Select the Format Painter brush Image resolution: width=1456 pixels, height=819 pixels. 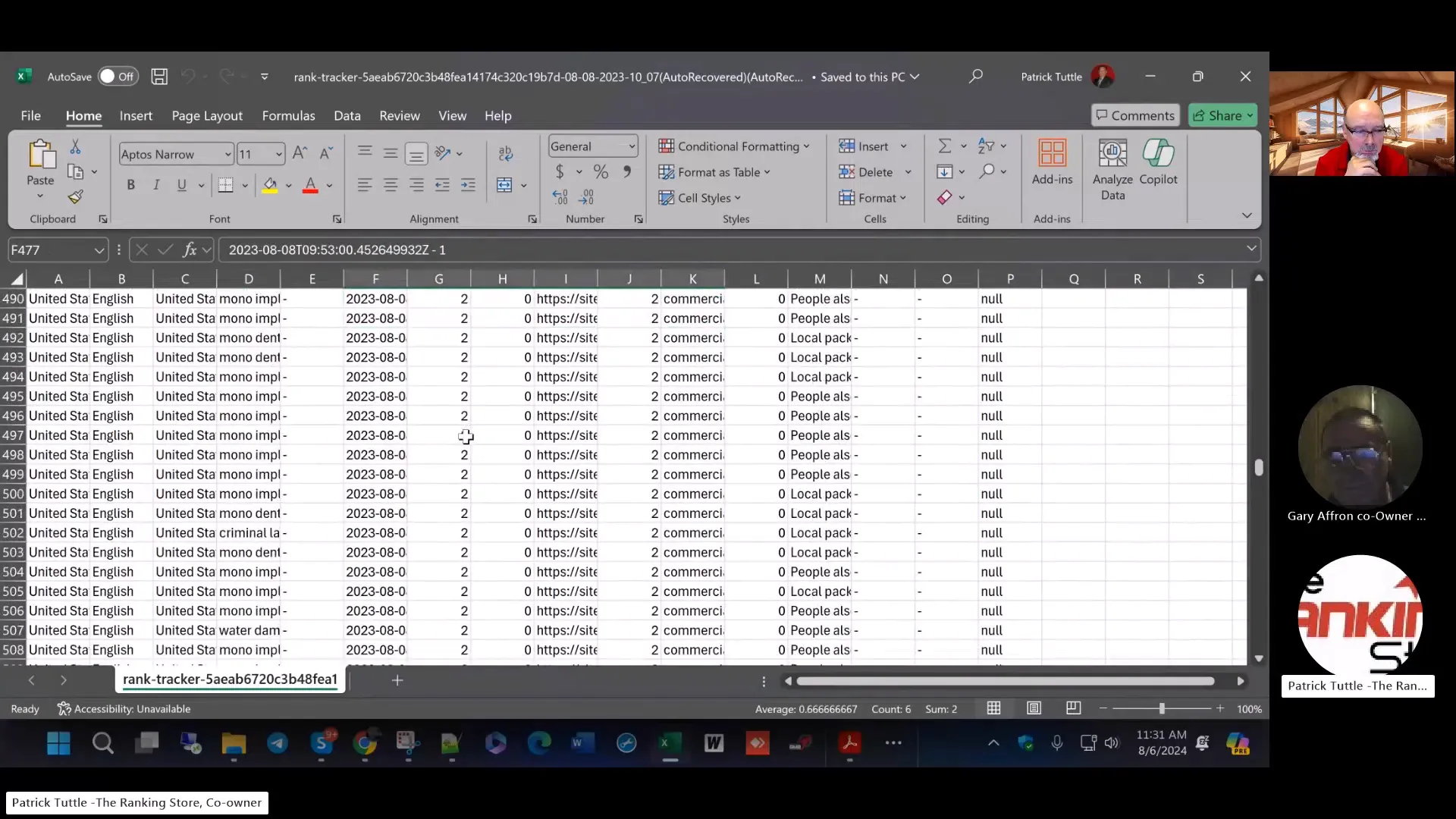point(75,197)
